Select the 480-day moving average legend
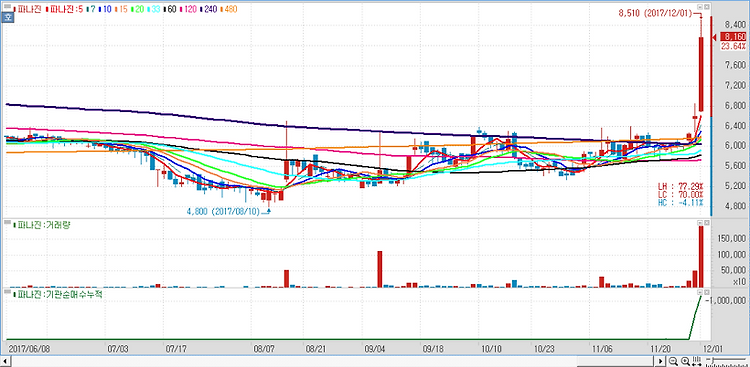Screen dimensions: 750x367 point(230,9)
